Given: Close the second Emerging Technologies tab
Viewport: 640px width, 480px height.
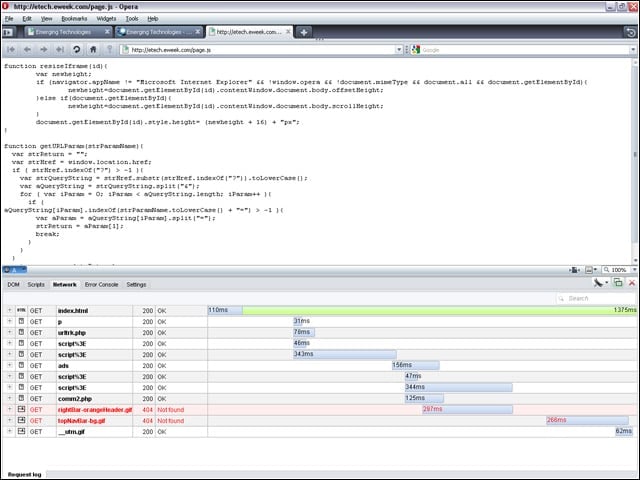Looking at the screenshot, I should [x=198, y=31].
